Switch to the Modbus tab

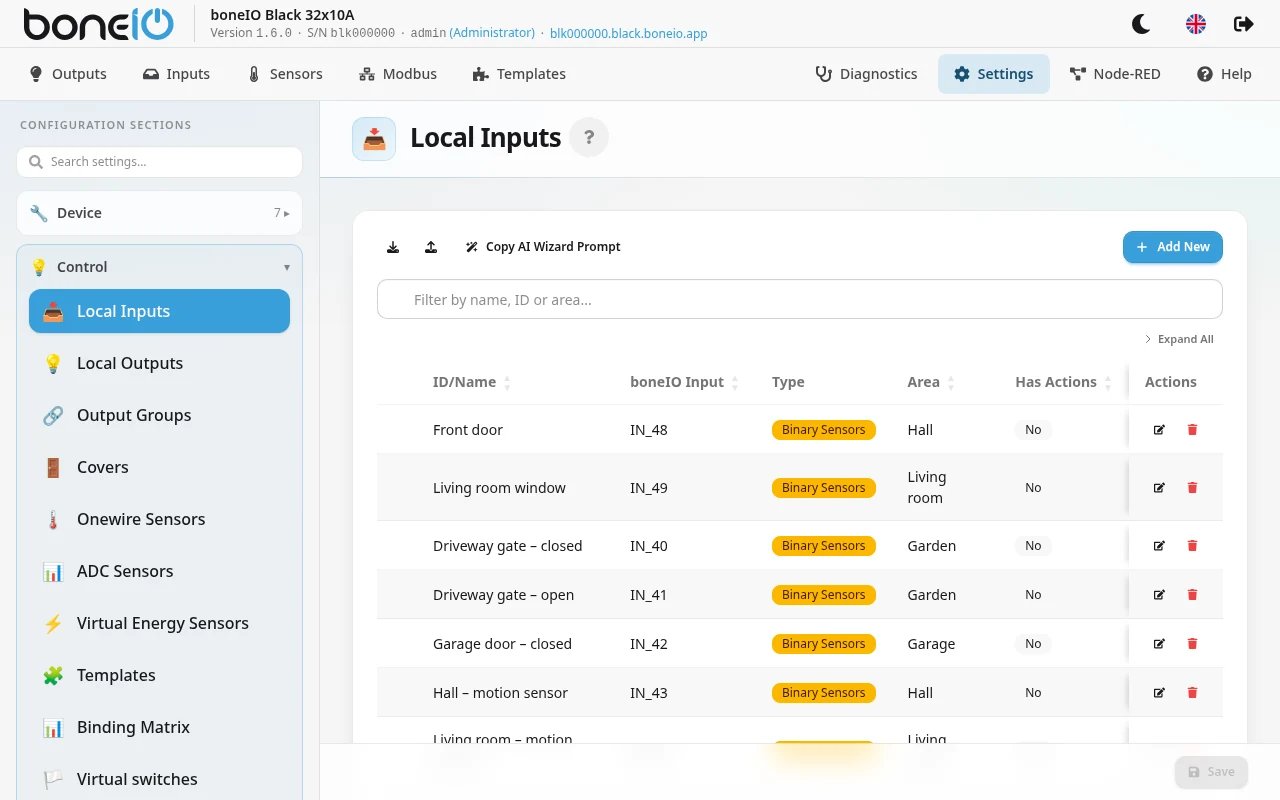click(397, 74)
